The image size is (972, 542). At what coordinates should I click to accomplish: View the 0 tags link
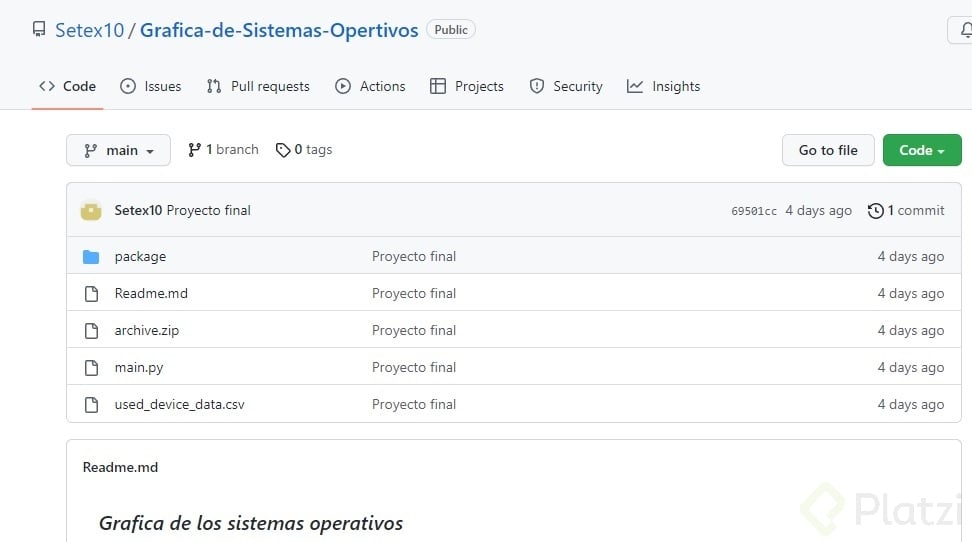tap(304, 149)
